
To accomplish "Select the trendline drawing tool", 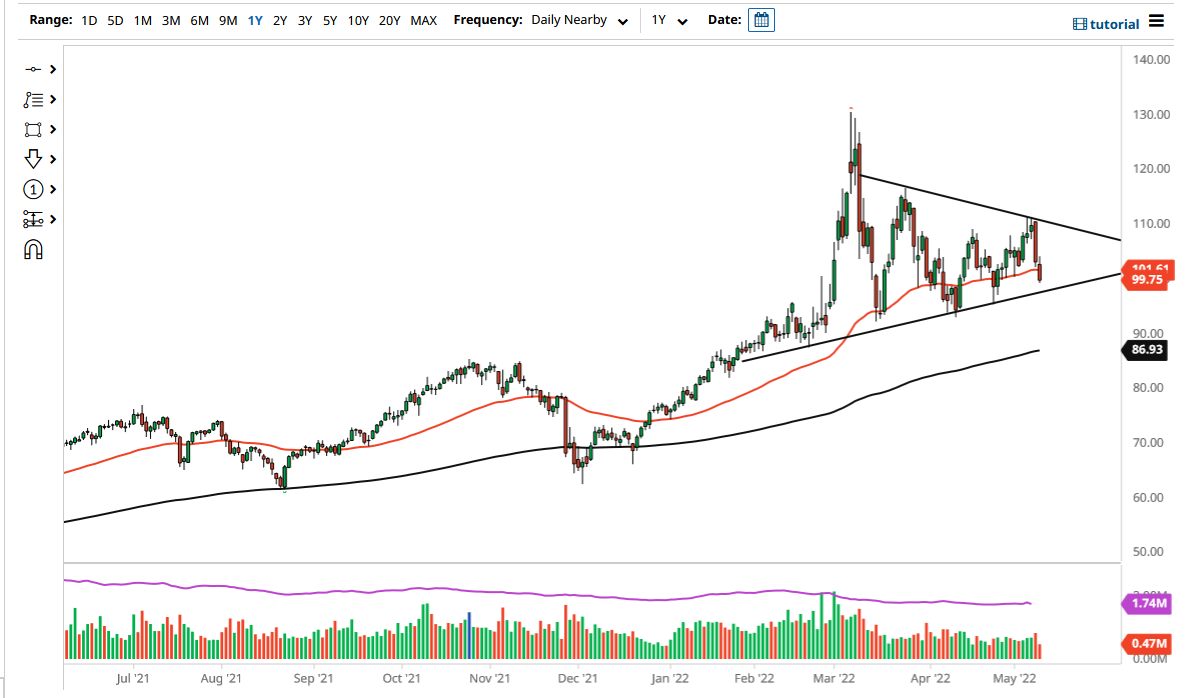I will coord(33,69).
